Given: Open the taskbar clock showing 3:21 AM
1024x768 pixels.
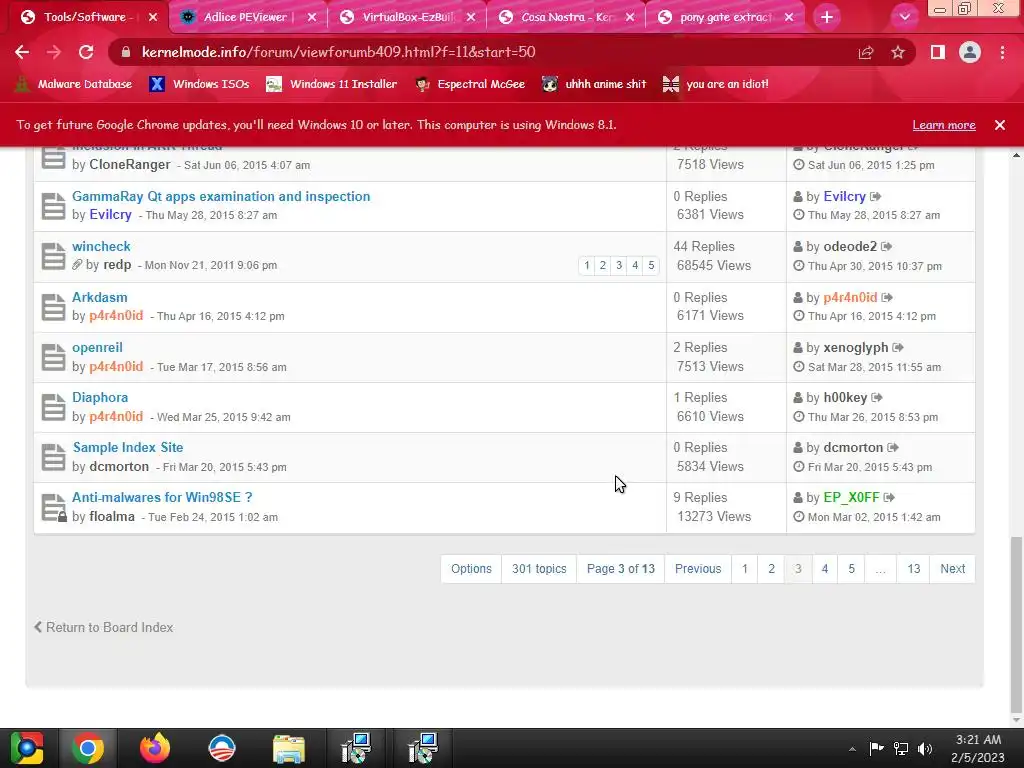Looking at the screenshot, I should (x=978, y=748).
